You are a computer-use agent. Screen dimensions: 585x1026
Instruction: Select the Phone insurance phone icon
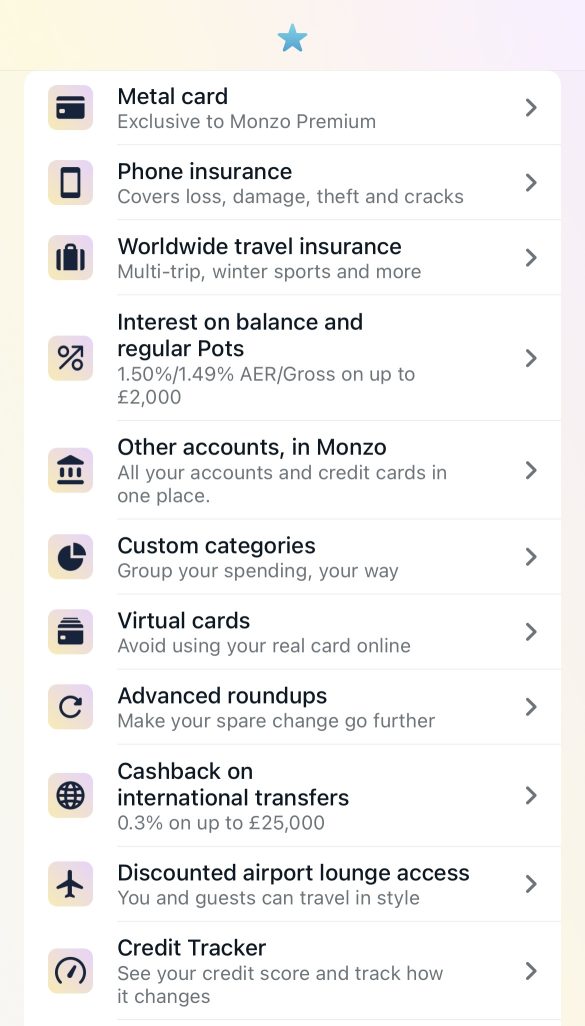point(70,183)
